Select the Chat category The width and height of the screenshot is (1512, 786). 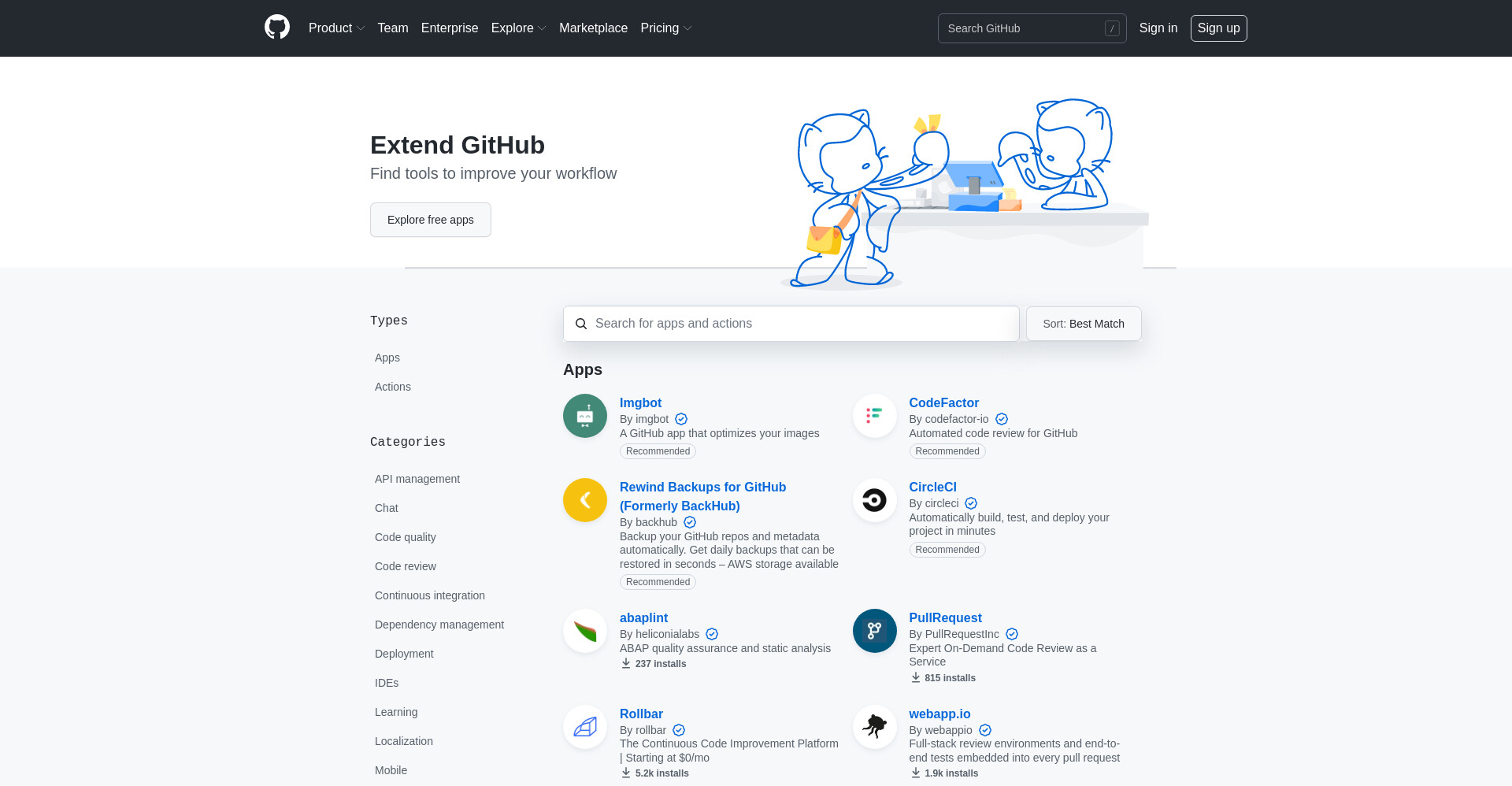click(387, 508)
